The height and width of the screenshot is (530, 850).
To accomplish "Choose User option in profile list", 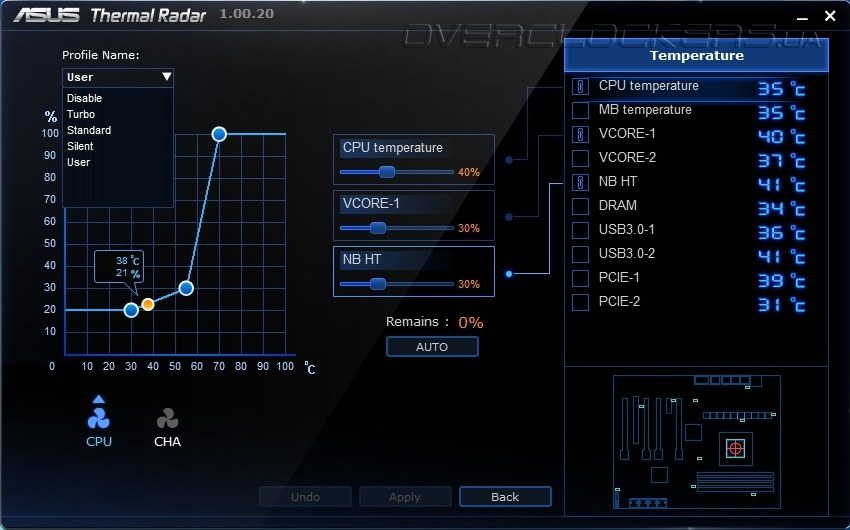I will (79, 162).
